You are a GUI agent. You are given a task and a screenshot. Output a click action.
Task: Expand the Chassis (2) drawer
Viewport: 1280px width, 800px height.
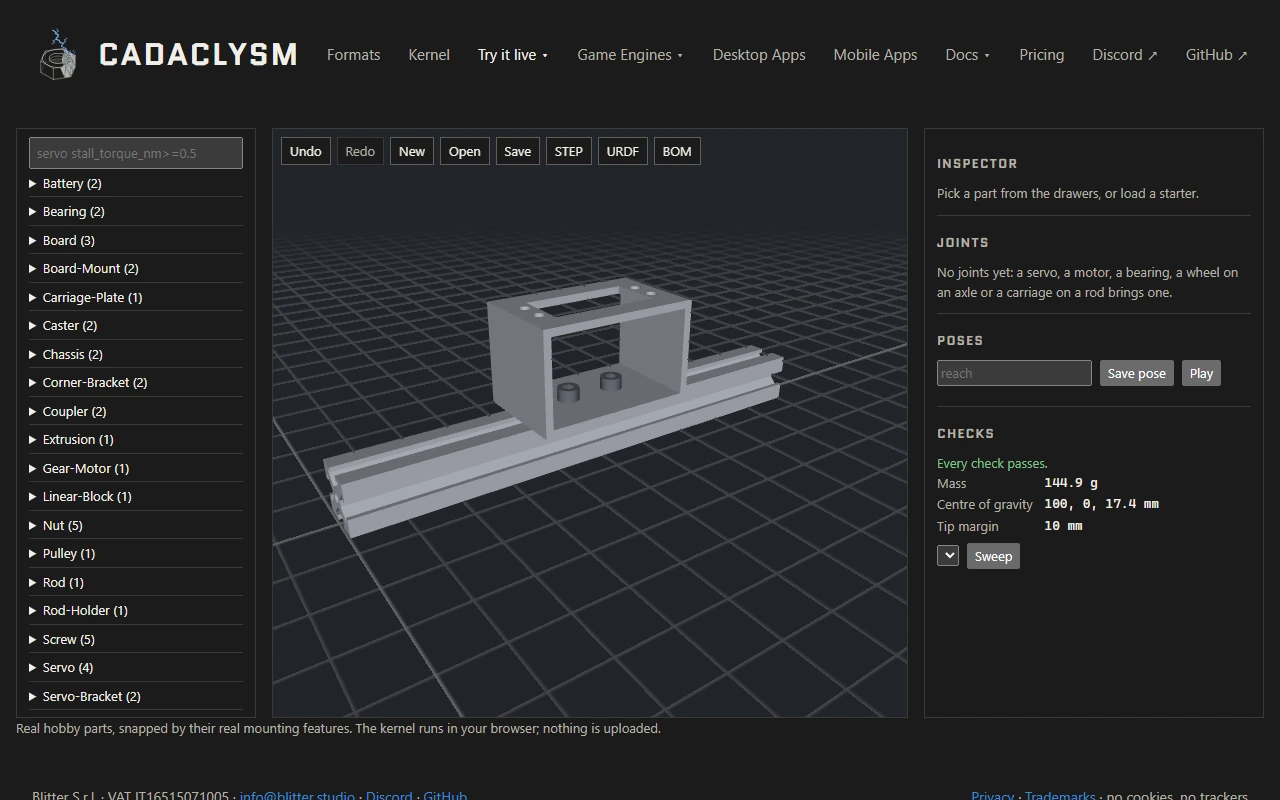coord(136,354)
